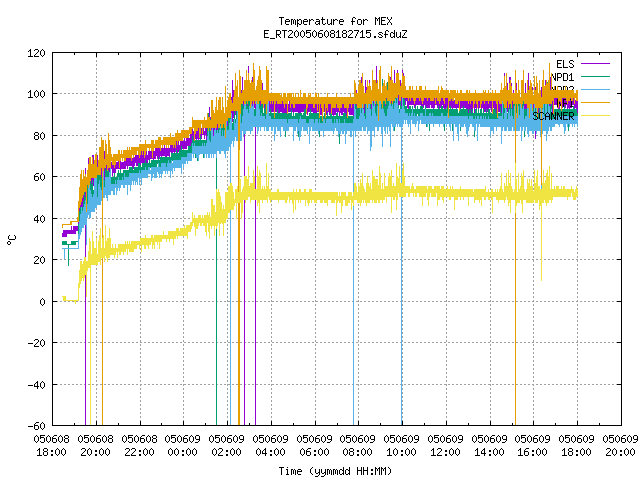Click the 'NPD1' legend label

coord(562,77)
